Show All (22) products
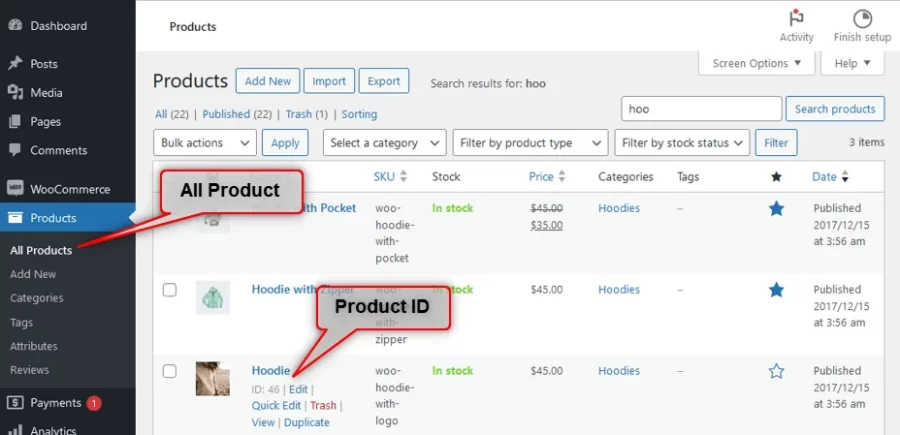The height and width of the screenshot is (435, 900). coord(172,114)
